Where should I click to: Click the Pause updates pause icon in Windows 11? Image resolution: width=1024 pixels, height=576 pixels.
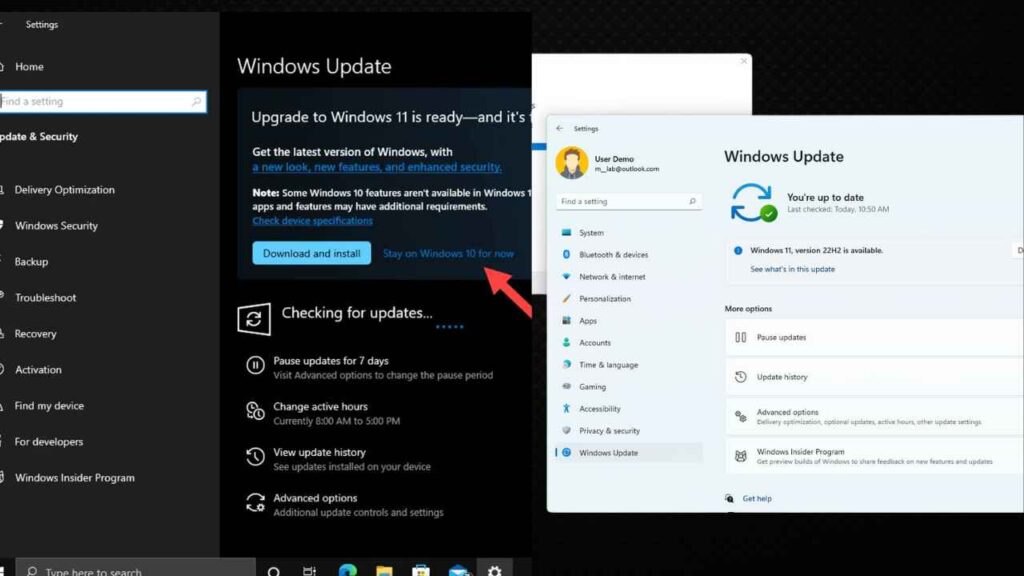741,337
